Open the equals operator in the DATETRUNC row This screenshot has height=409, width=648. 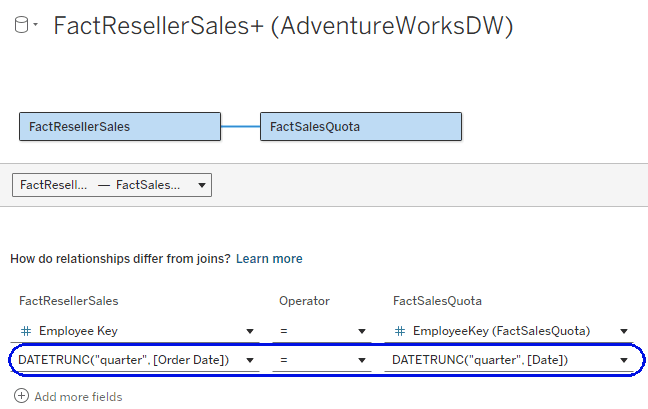click(x=317, y=360)
